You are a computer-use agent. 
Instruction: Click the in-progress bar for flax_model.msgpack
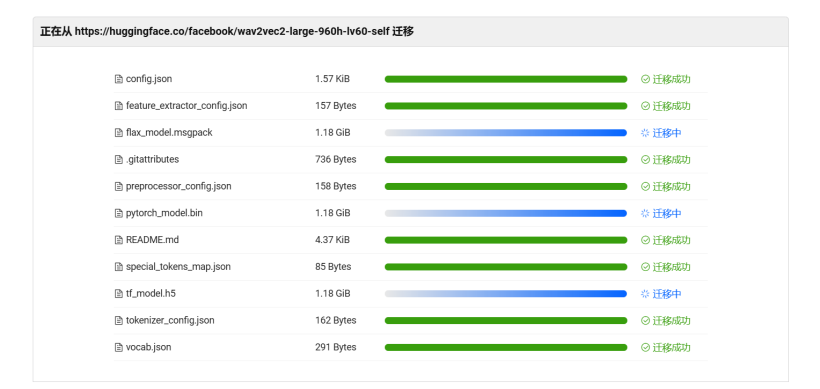click(x=506, y=133)
